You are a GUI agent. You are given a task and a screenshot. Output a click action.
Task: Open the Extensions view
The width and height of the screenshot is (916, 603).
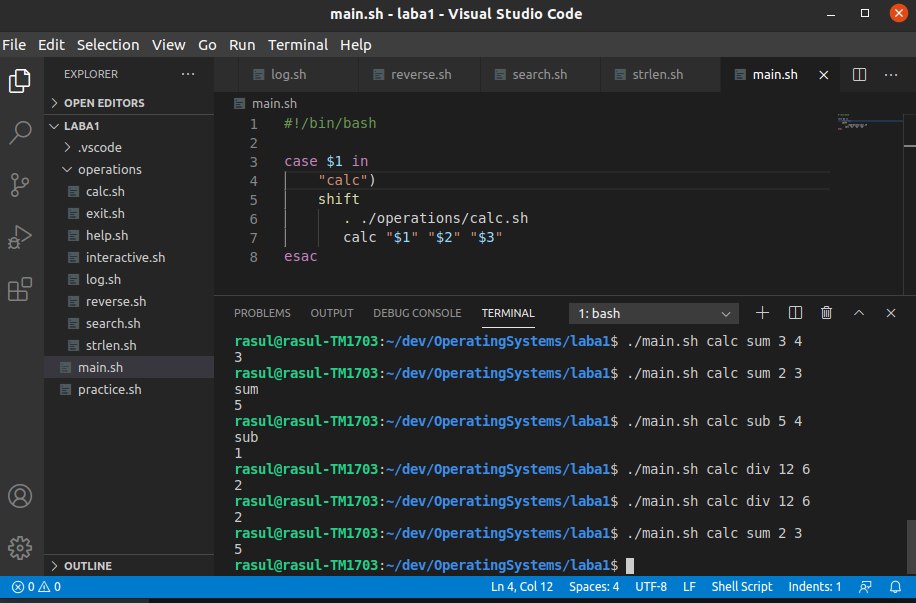coord(20,289)
